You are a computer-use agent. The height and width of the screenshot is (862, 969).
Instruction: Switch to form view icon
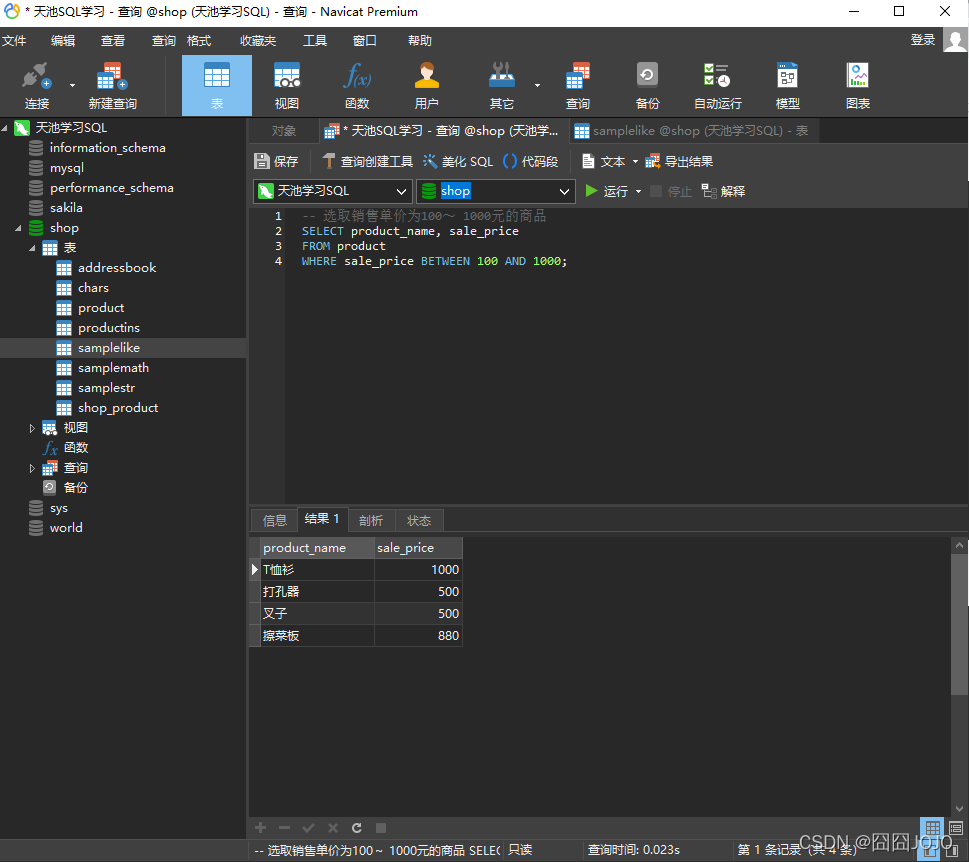955,827
